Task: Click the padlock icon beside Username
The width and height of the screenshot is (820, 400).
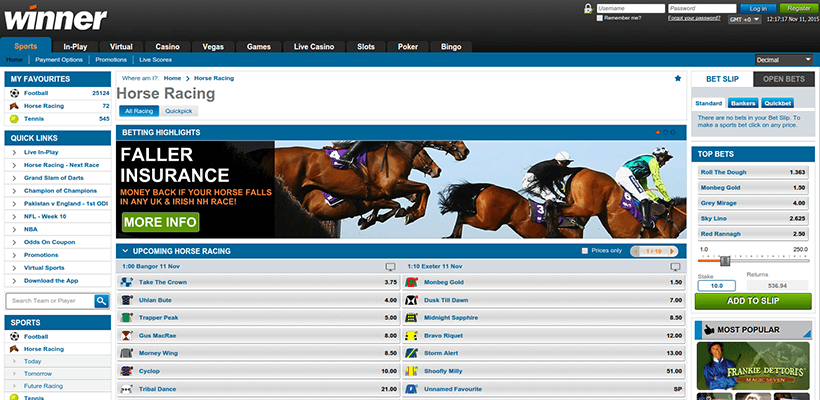Action: coord(588,8)
